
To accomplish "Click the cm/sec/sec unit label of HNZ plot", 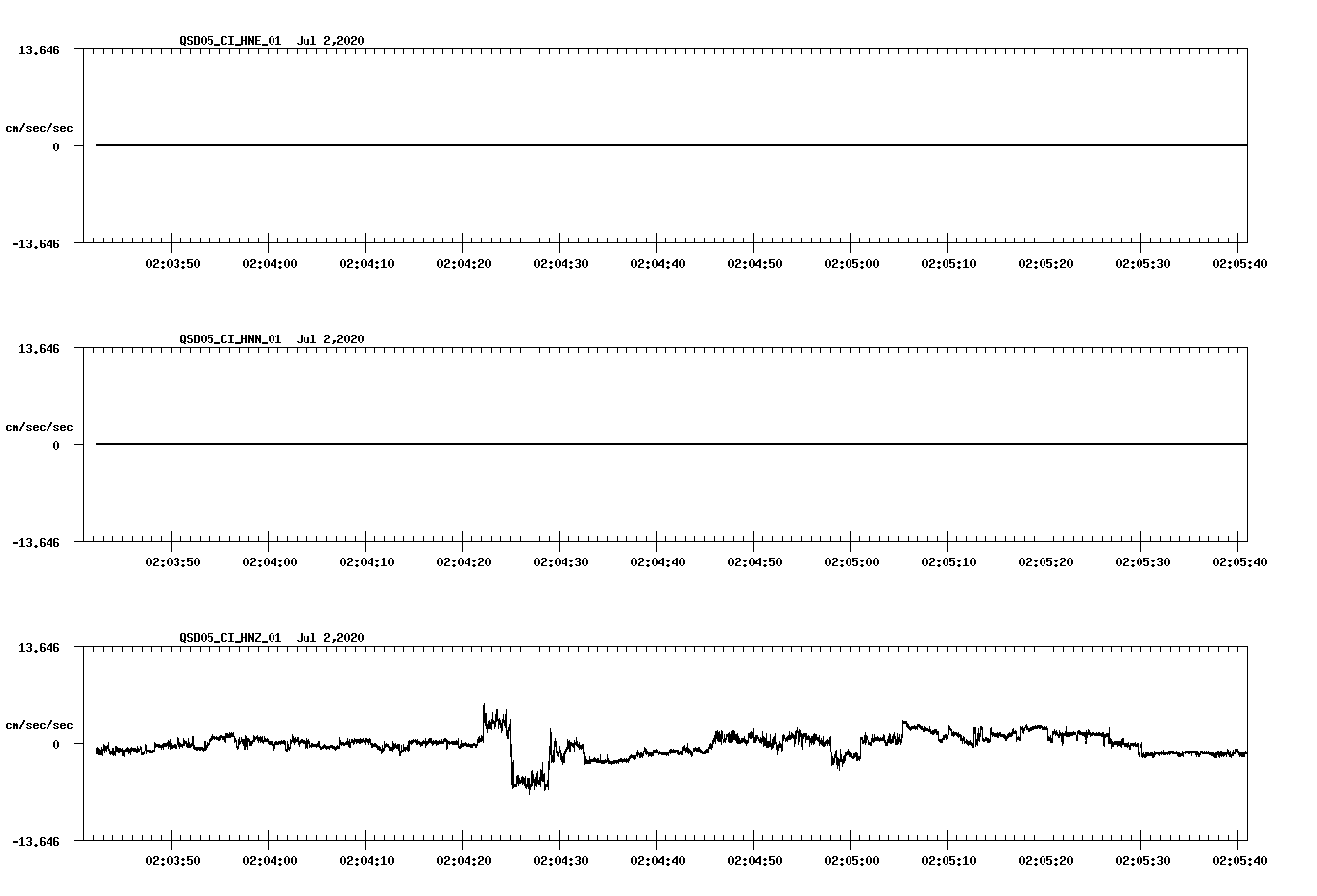I will click(39, 726).
